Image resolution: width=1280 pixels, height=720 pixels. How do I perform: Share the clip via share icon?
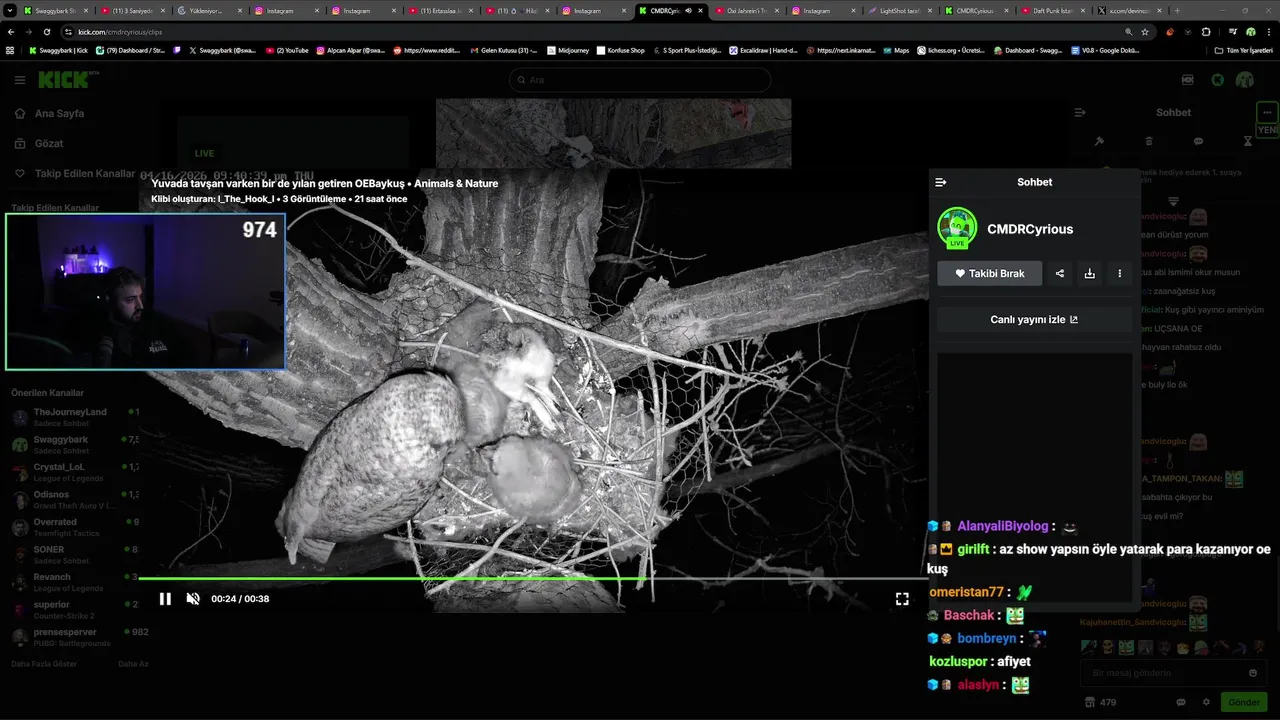coord(1060,273)
